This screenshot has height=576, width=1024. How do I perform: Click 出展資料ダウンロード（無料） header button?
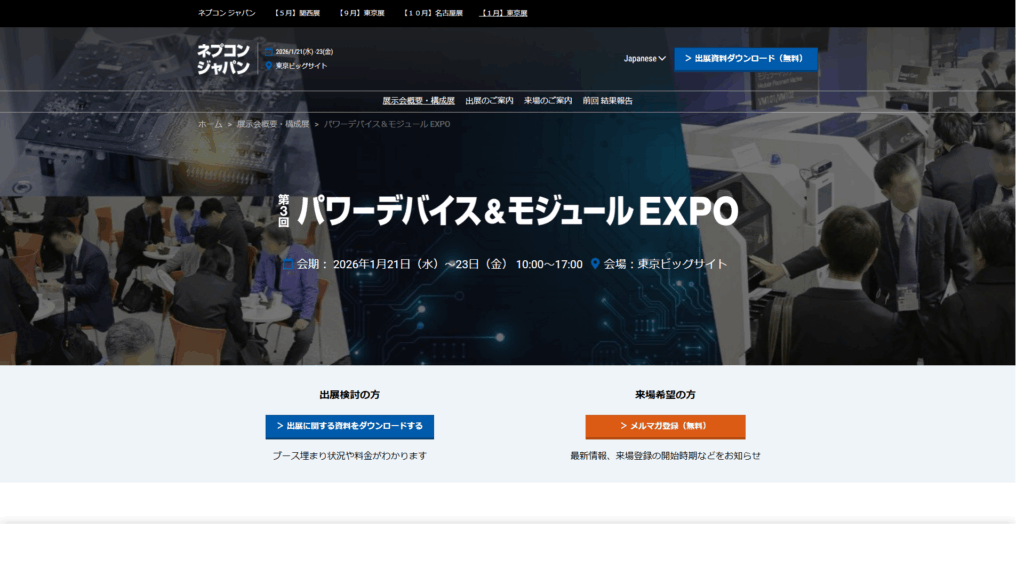[746, 59]
